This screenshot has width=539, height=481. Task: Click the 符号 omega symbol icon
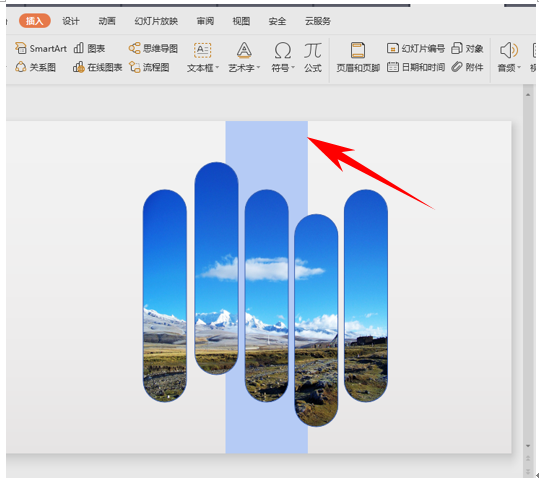(x=283, y=51)
